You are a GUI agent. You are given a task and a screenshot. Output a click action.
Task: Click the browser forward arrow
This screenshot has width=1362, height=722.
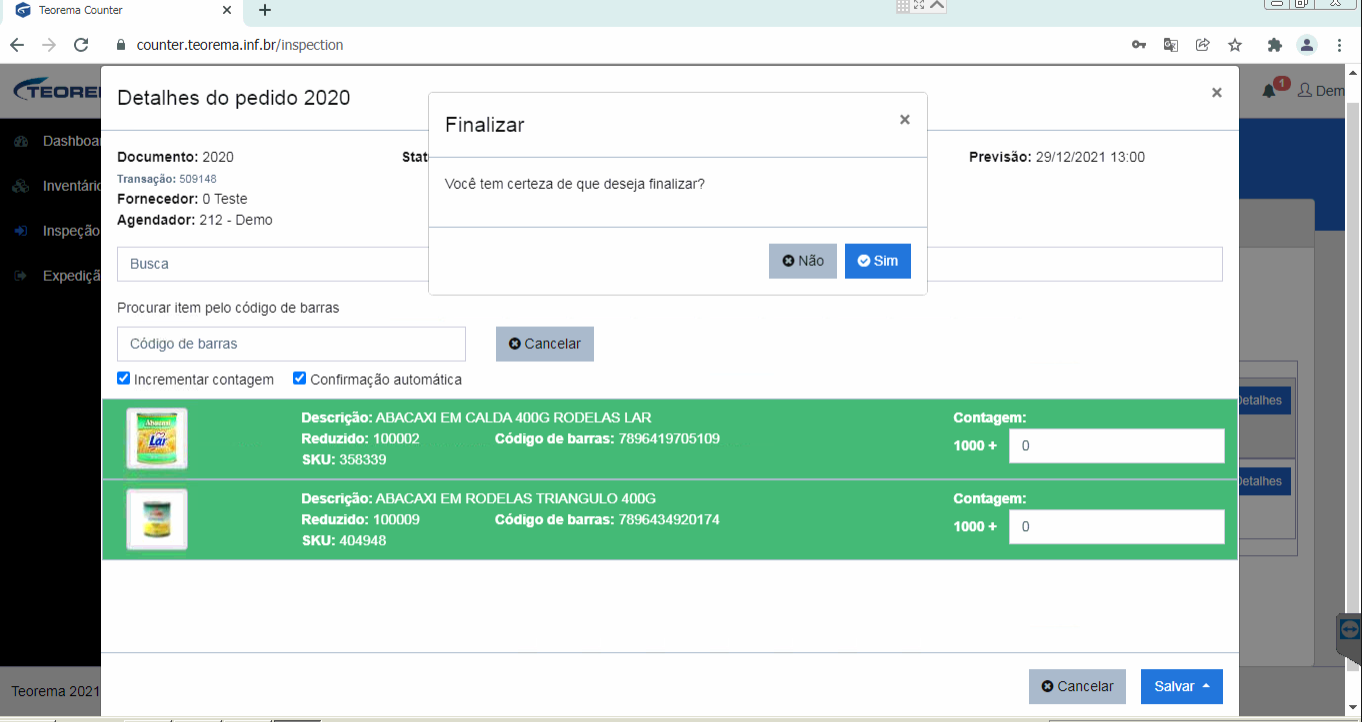[49, 45]
